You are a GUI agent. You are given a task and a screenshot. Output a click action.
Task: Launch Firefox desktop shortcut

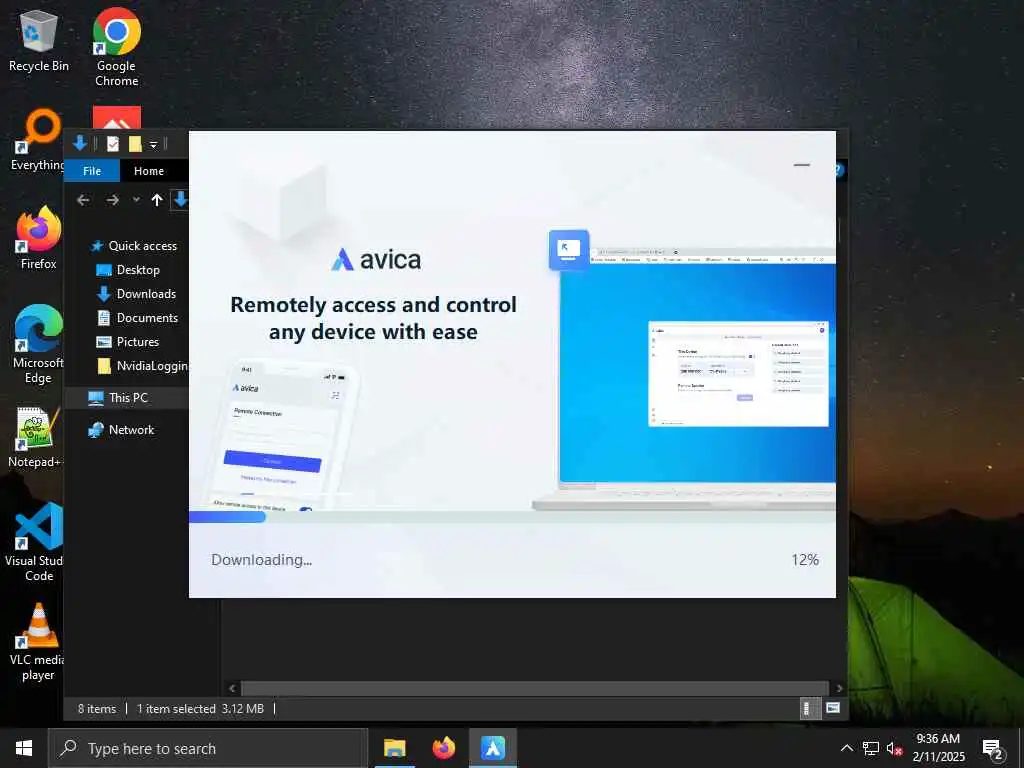39,238
